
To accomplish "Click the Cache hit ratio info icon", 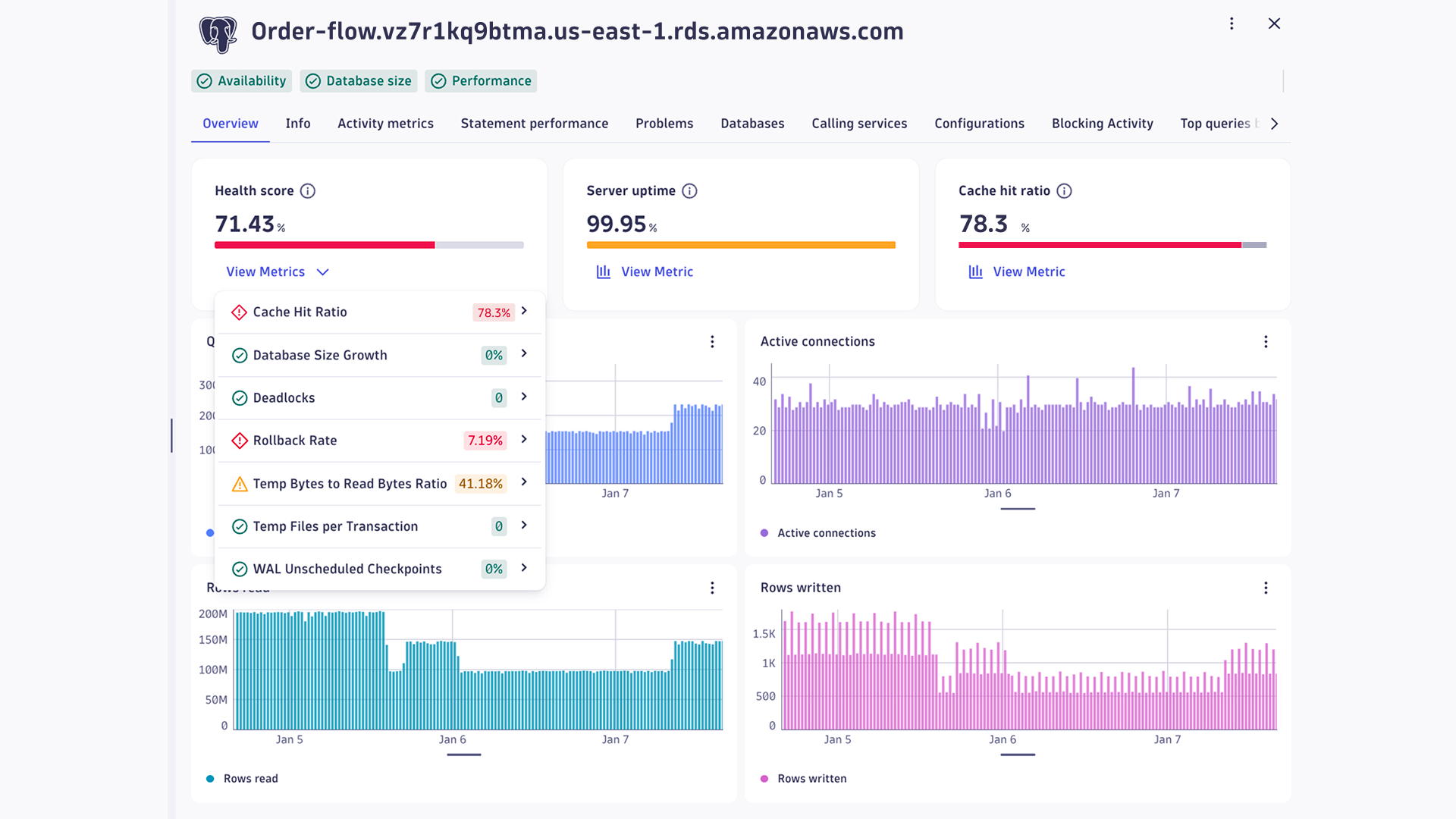I will (x=1064, y=191).
